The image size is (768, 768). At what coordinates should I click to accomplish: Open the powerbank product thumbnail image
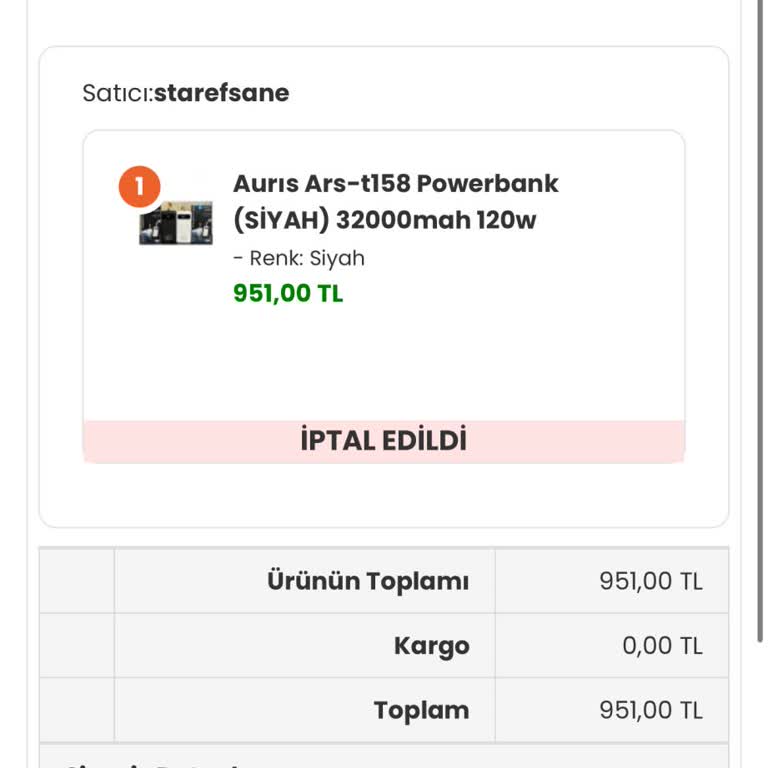176,223
